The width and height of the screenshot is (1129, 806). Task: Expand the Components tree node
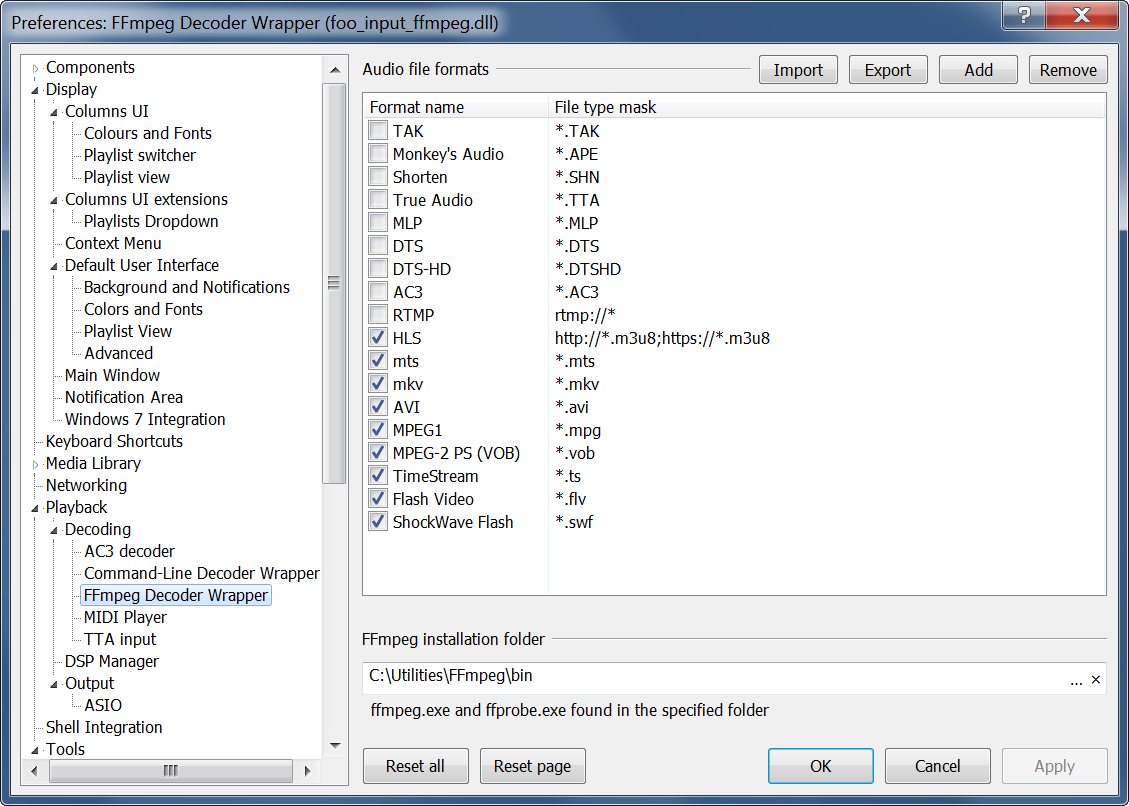pos(36,68)
